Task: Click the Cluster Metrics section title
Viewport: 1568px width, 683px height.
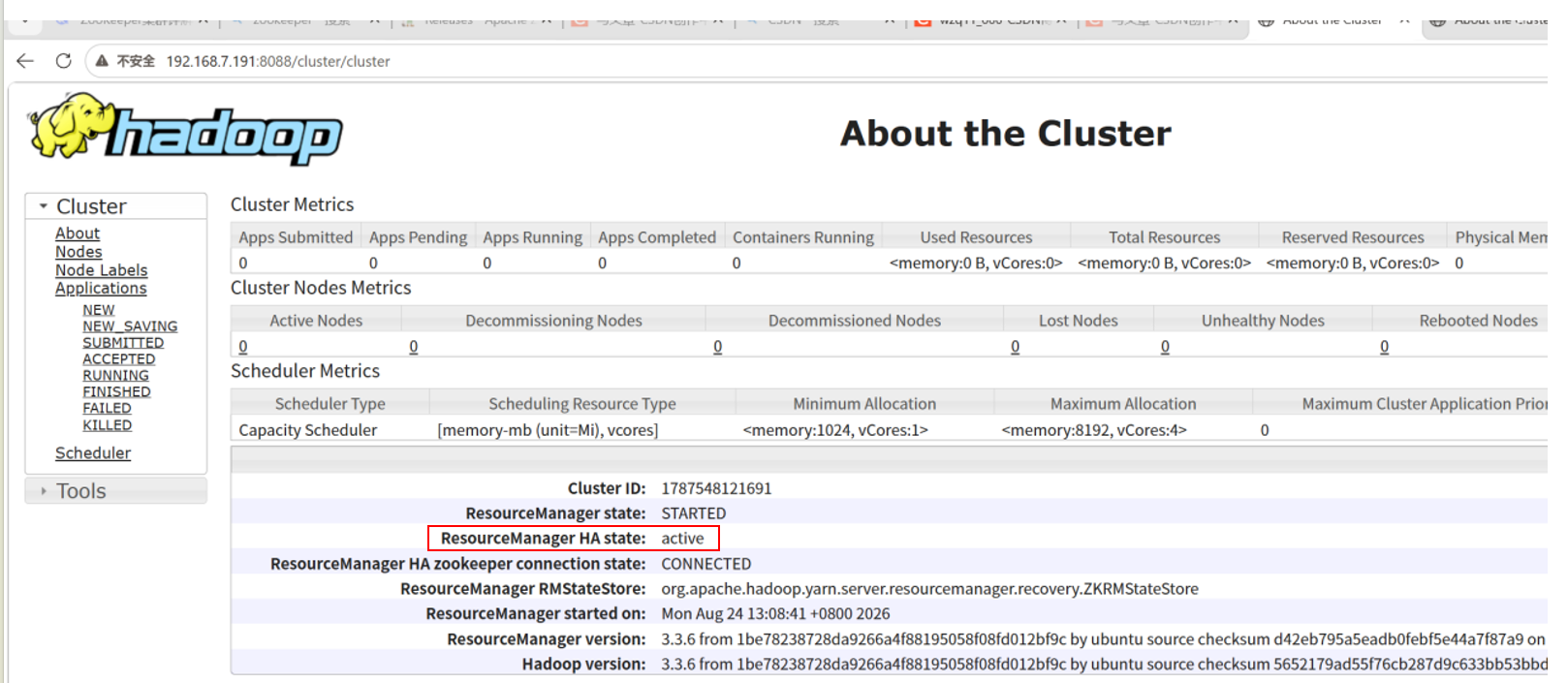Action: tap(293, 204)
